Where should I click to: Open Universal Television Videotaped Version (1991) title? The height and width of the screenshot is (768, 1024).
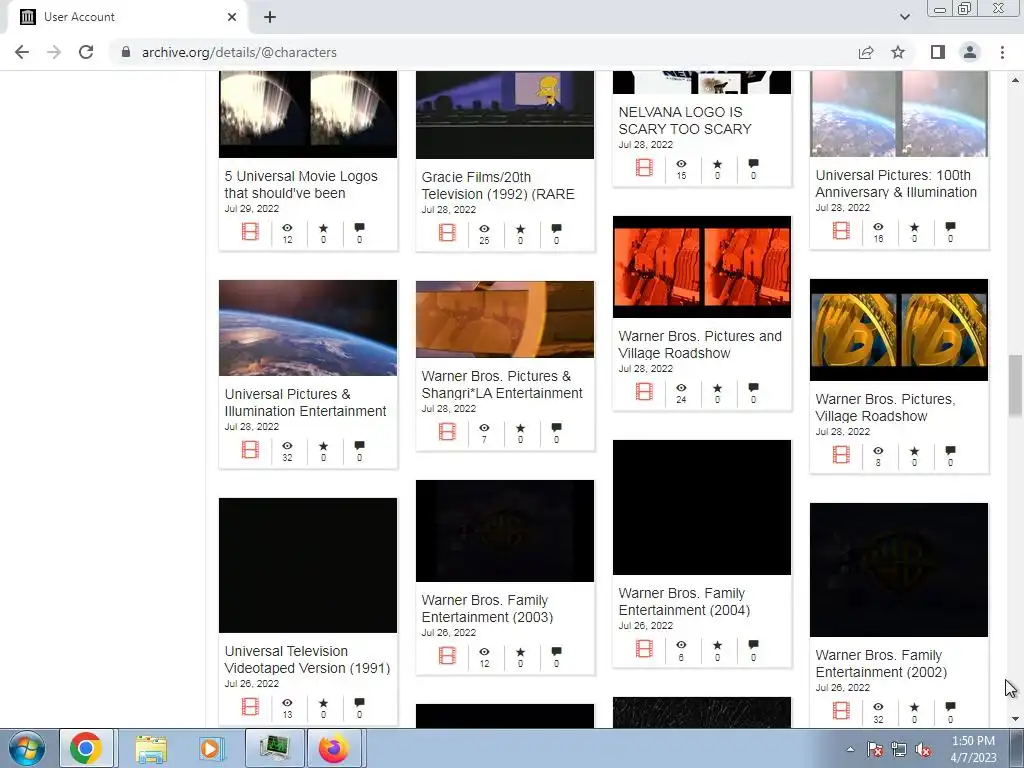(x=307, y=660)
